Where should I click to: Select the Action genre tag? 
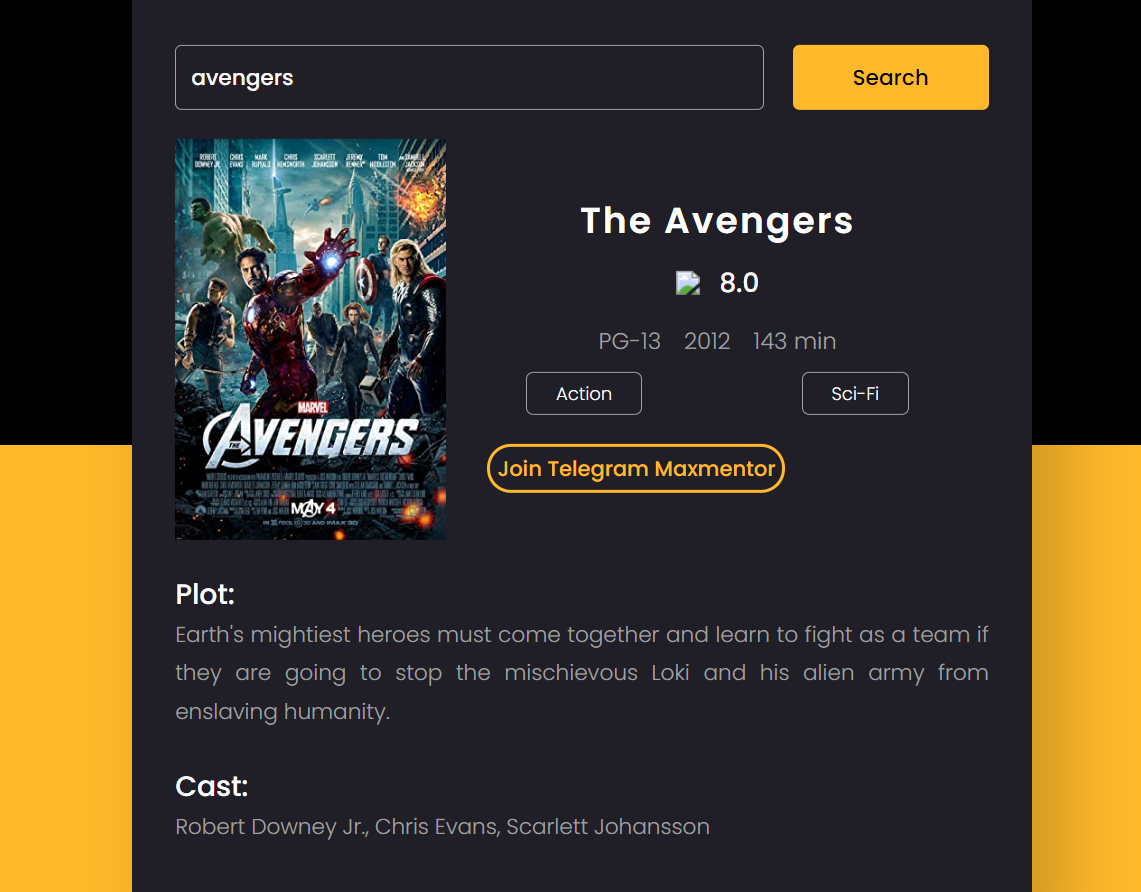pyautogui.click(x=583, y=393)
